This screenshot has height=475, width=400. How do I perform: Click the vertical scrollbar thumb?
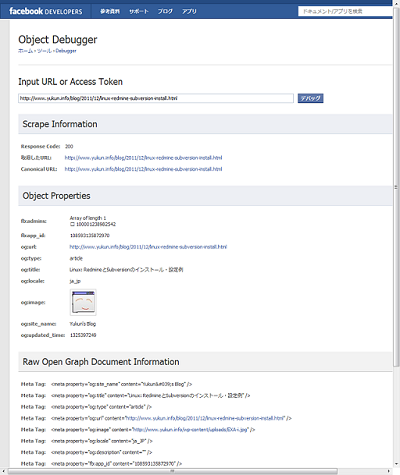[396, 187]
